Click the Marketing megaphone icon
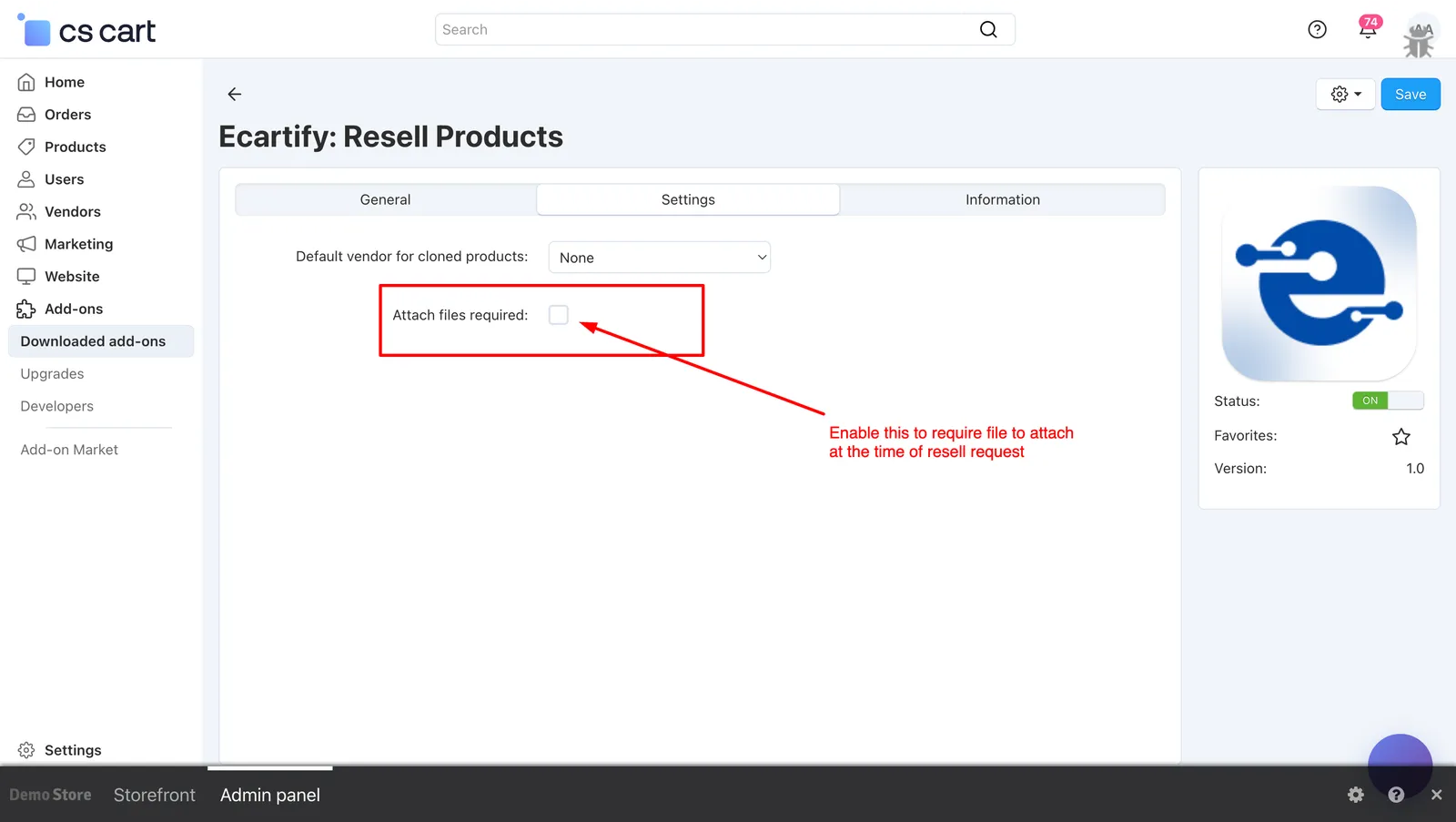The height and width of the screenshot is (822, 1456). click(26, 244)
